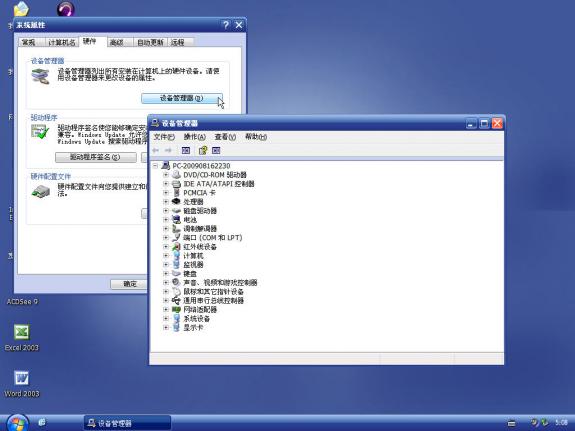Select the 网络适配器 network adapter icon

[x=176, y=310]
